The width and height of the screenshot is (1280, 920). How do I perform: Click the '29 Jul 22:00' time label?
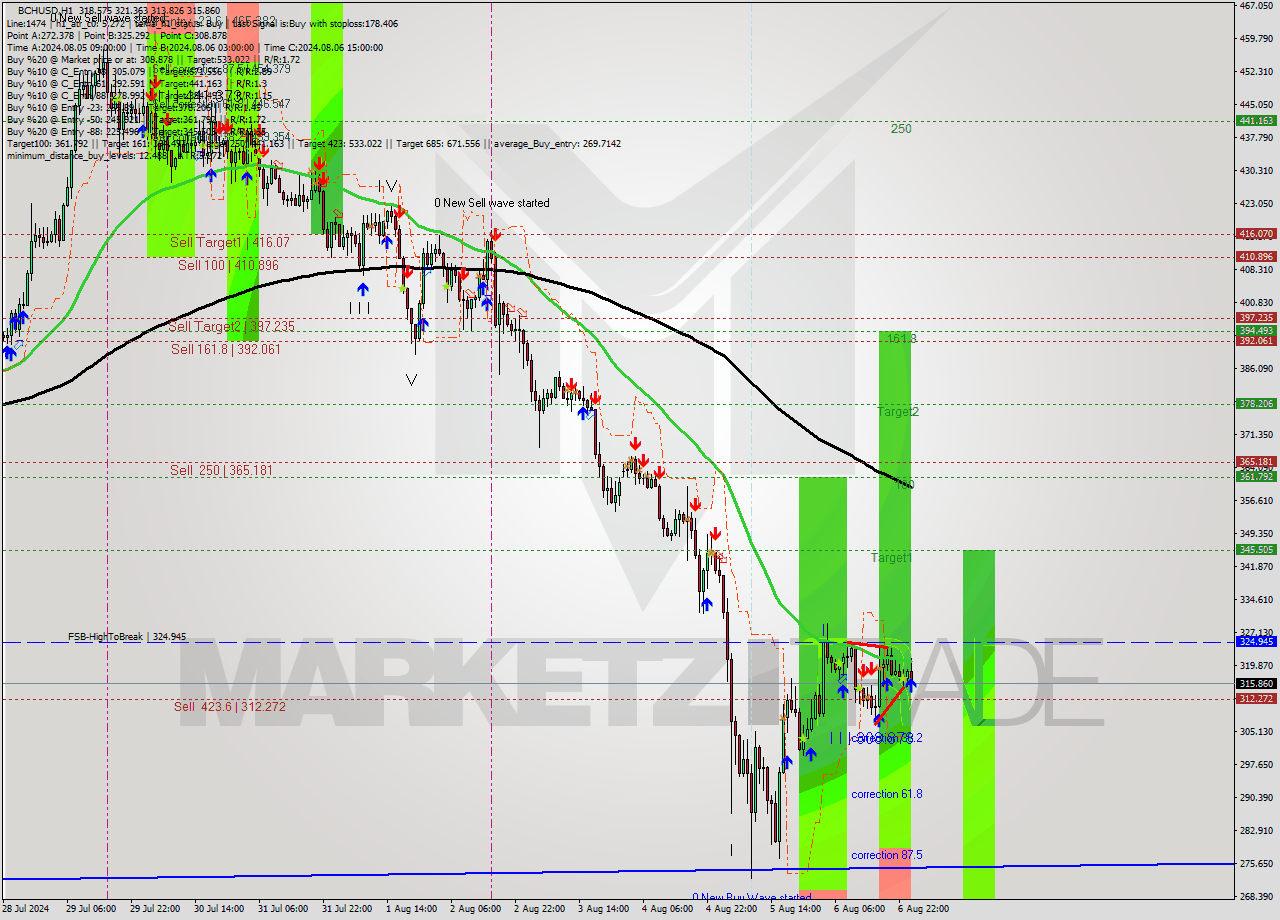coord(156,910)
